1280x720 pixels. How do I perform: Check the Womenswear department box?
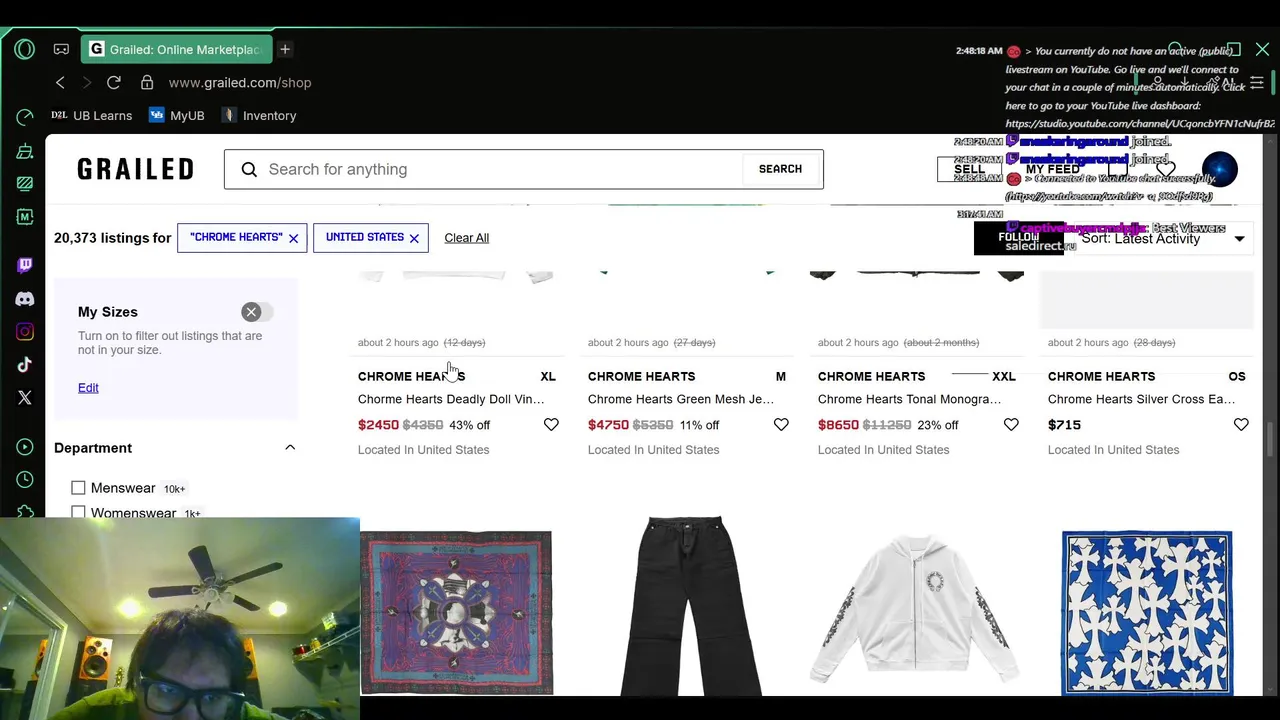(x=78, y=513)
